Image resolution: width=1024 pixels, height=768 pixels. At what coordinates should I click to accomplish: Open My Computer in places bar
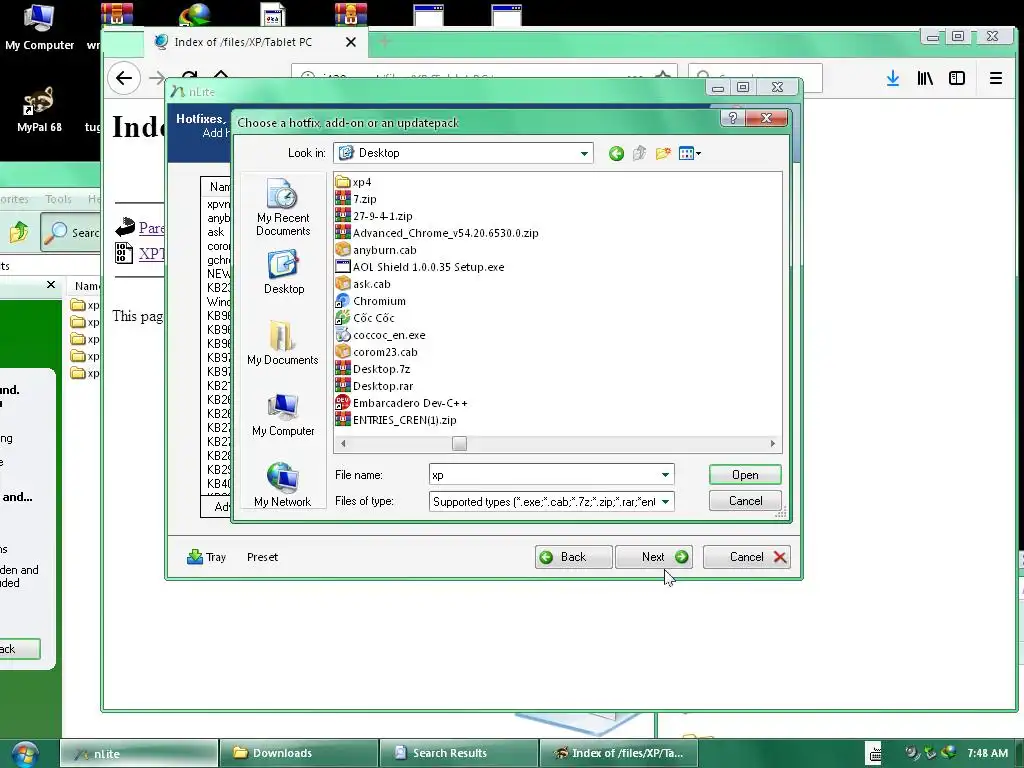tap(283, 415)
